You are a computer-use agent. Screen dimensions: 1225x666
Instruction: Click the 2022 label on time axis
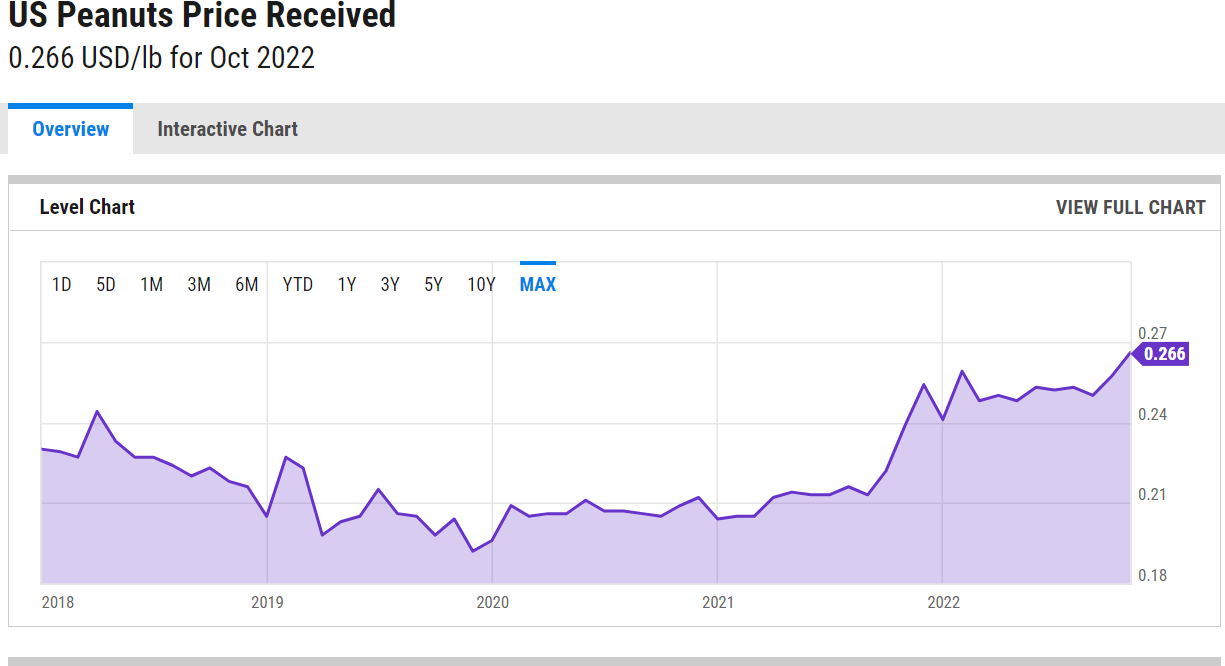(x=943, y=602)
